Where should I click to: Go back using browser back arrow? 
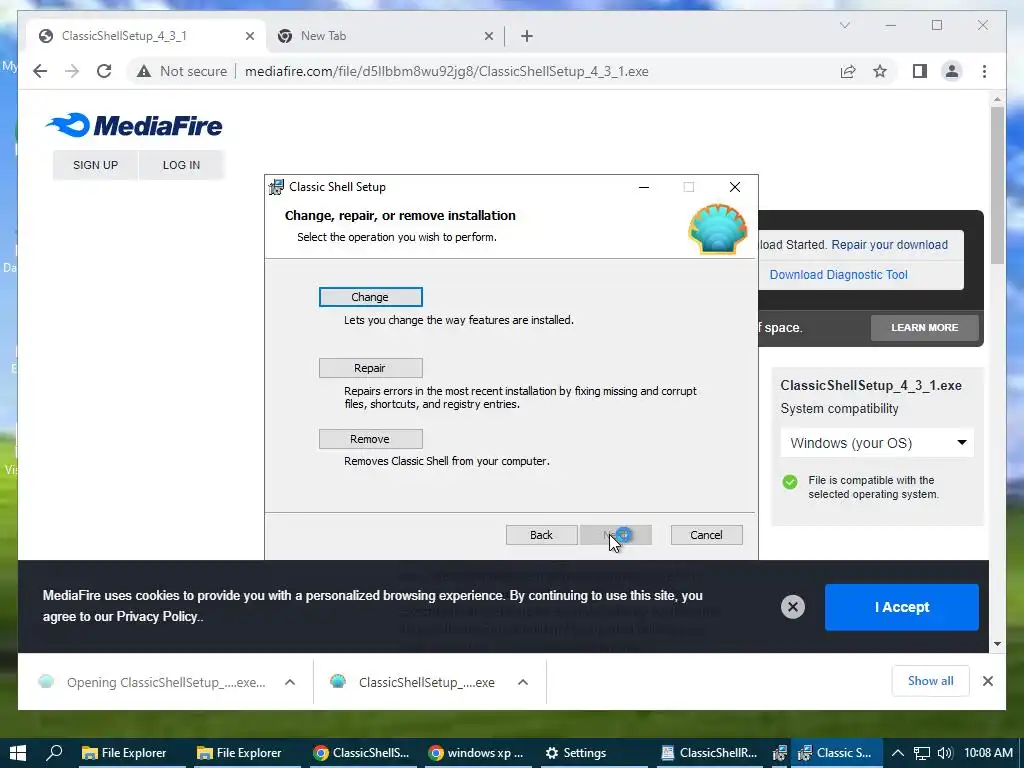pos(40,71)
